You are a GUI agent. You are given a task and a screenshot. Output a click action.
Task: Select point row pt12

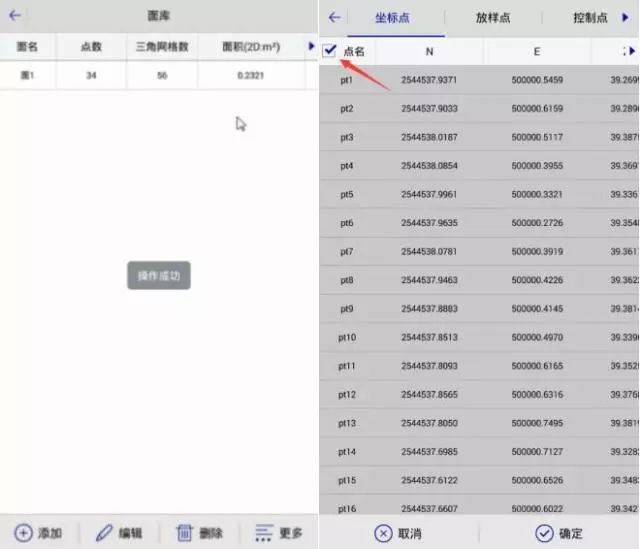(x=479, y=394)
